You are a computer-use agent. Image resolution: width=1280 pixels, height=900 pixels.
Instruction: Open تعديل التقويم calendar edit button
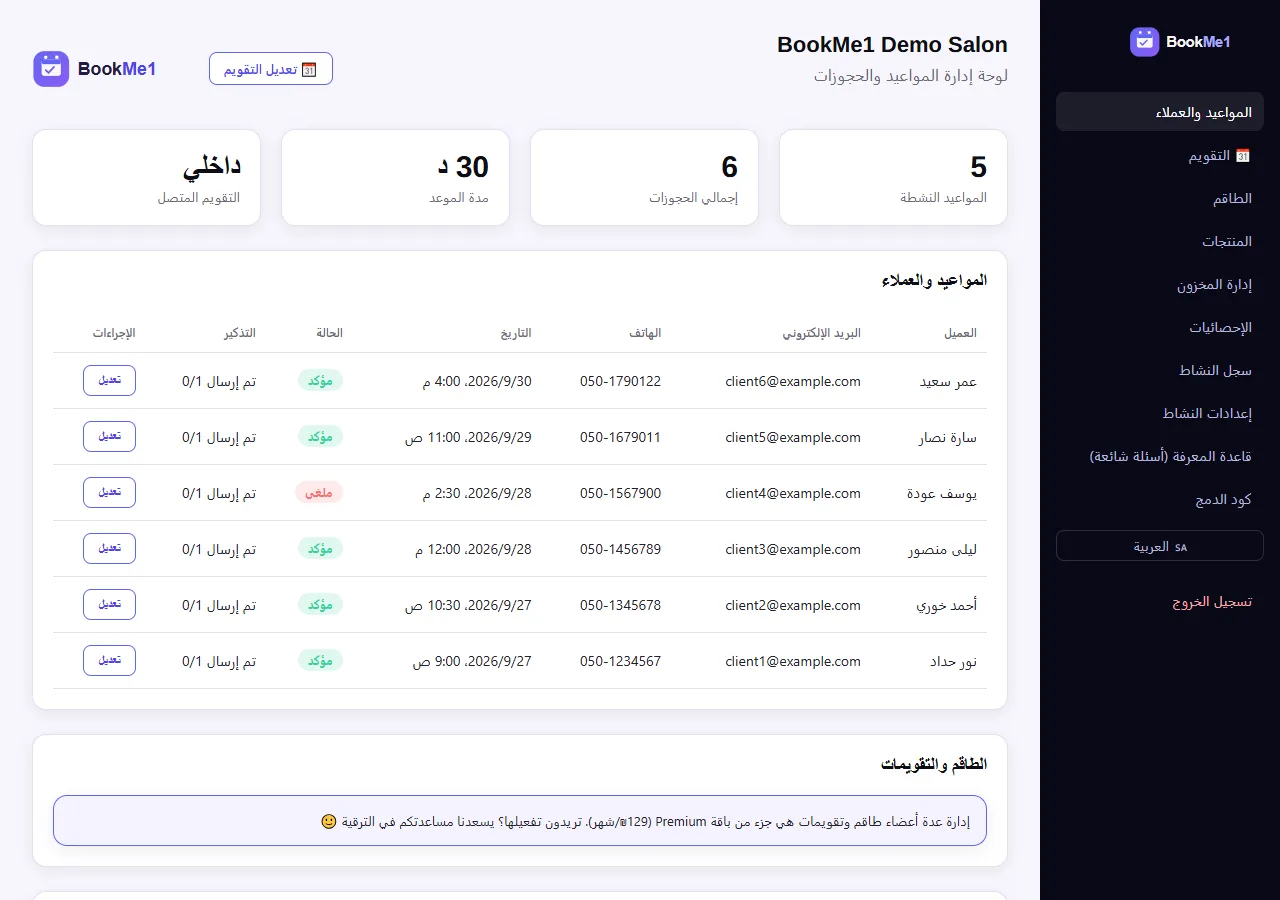[x=271, y=69]
